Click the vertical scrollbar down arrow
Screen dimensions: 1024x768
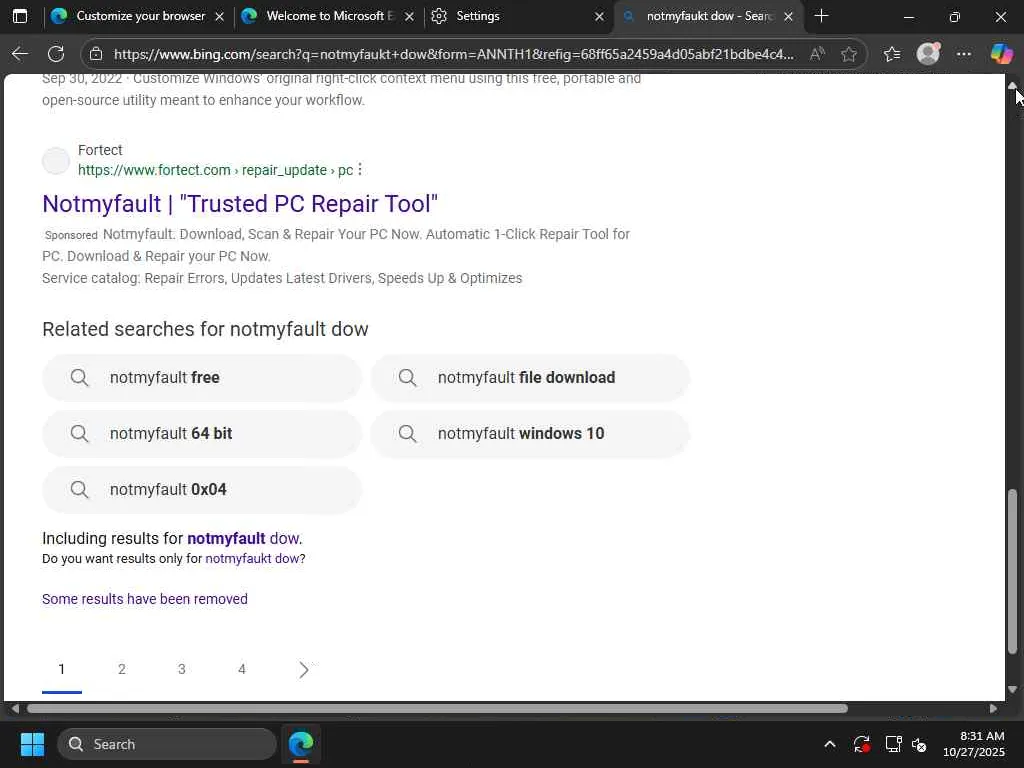(1012, 689)
